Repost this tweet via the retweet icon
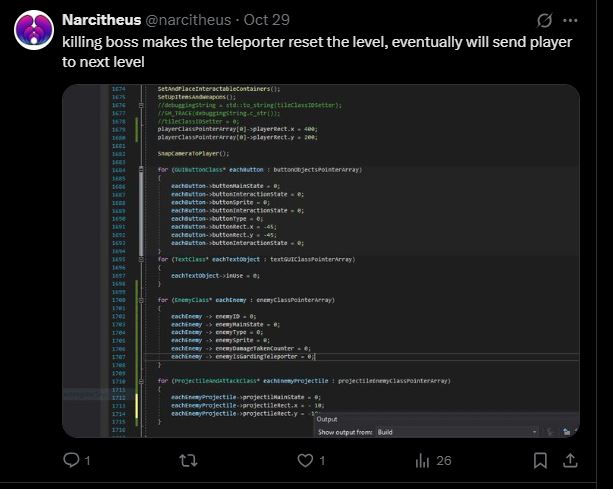 pos(187,460)
